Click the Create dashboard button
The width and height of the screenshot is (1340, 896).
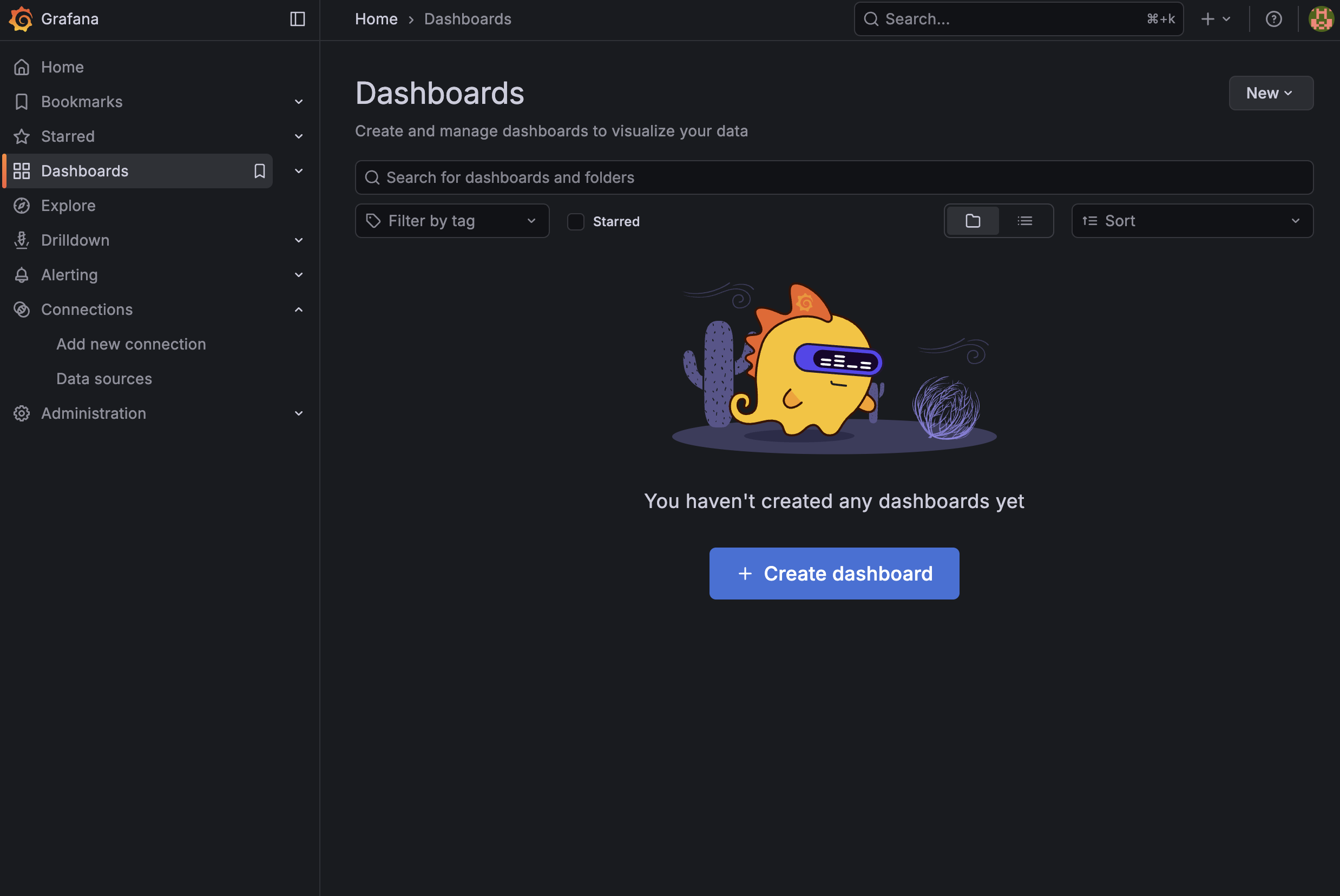[834, 573]
